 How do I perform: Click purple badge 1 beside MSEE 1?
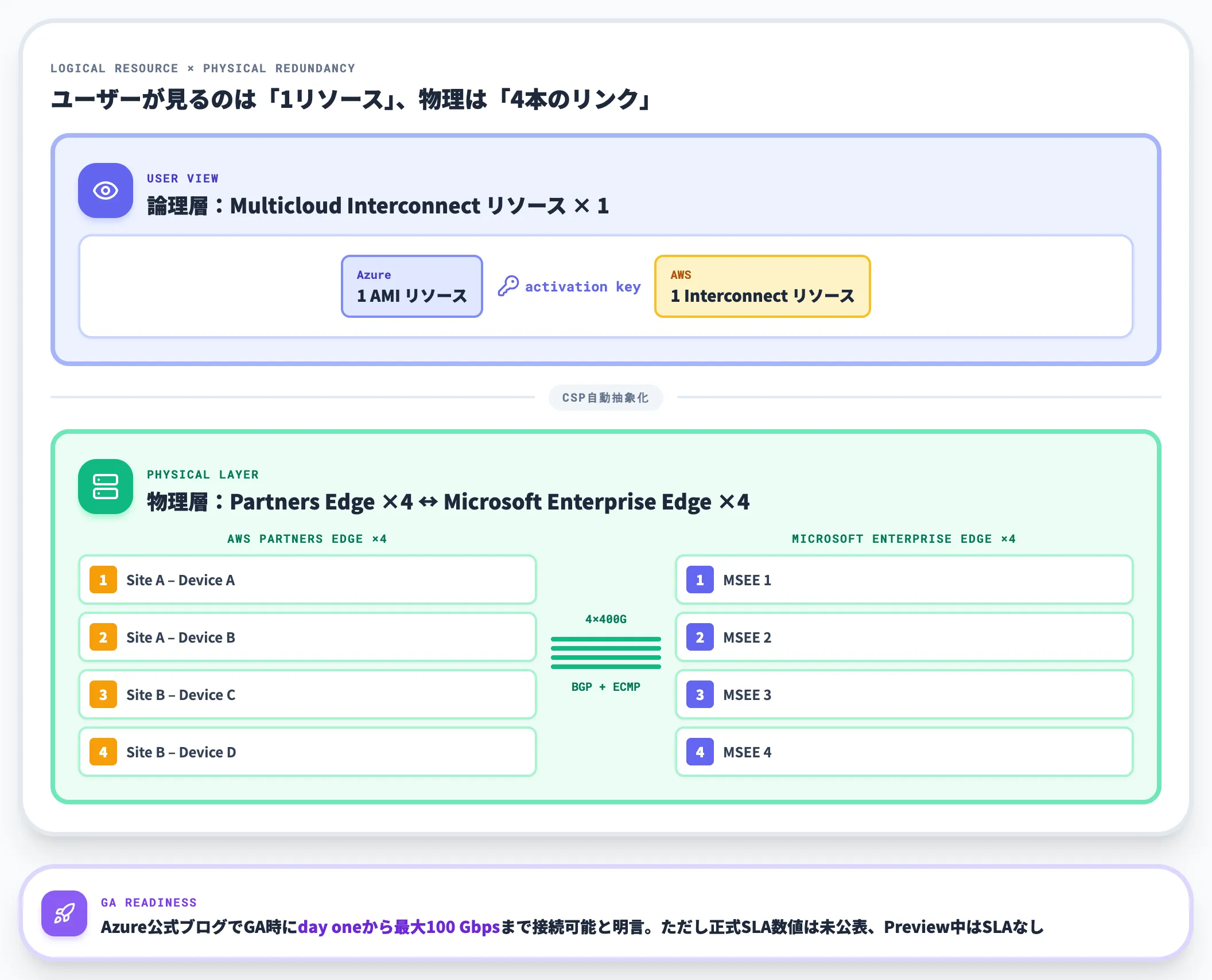[700, 580]
